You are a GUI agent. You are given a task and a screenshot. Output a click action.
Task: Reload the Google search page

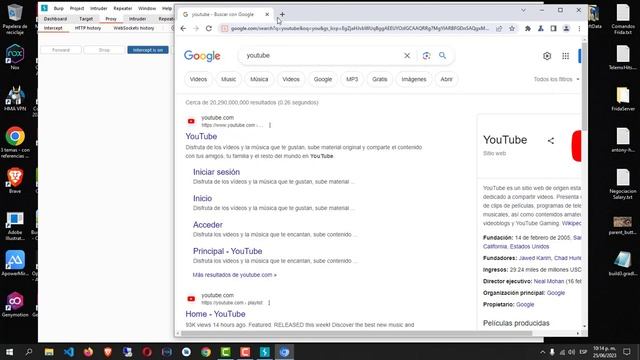[x=209, y=29]
